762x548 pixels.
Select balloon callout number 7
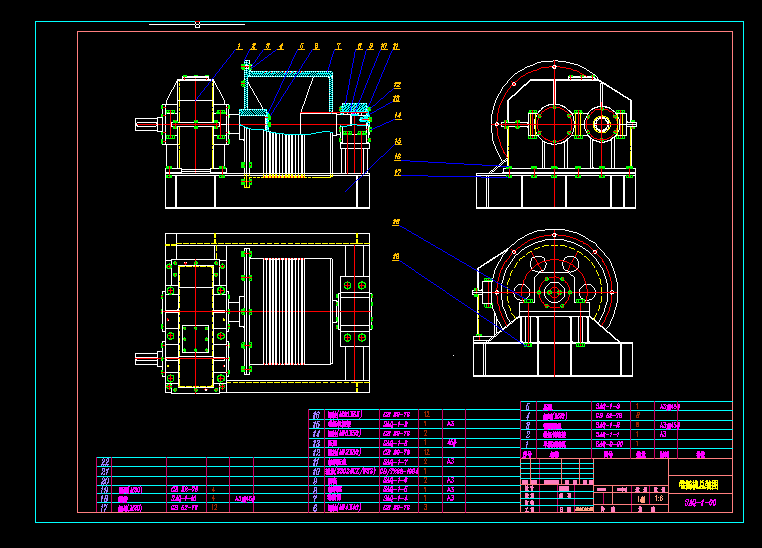339,47
